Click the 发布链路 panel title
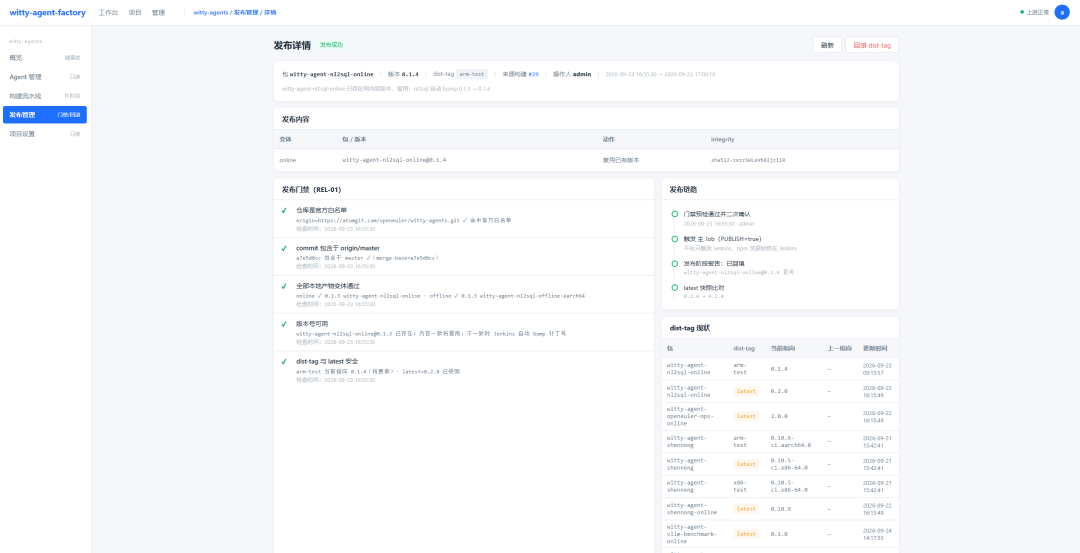The height and width of the screenshot is (553, 1080). pyautogui.click(x=683, y=189)
